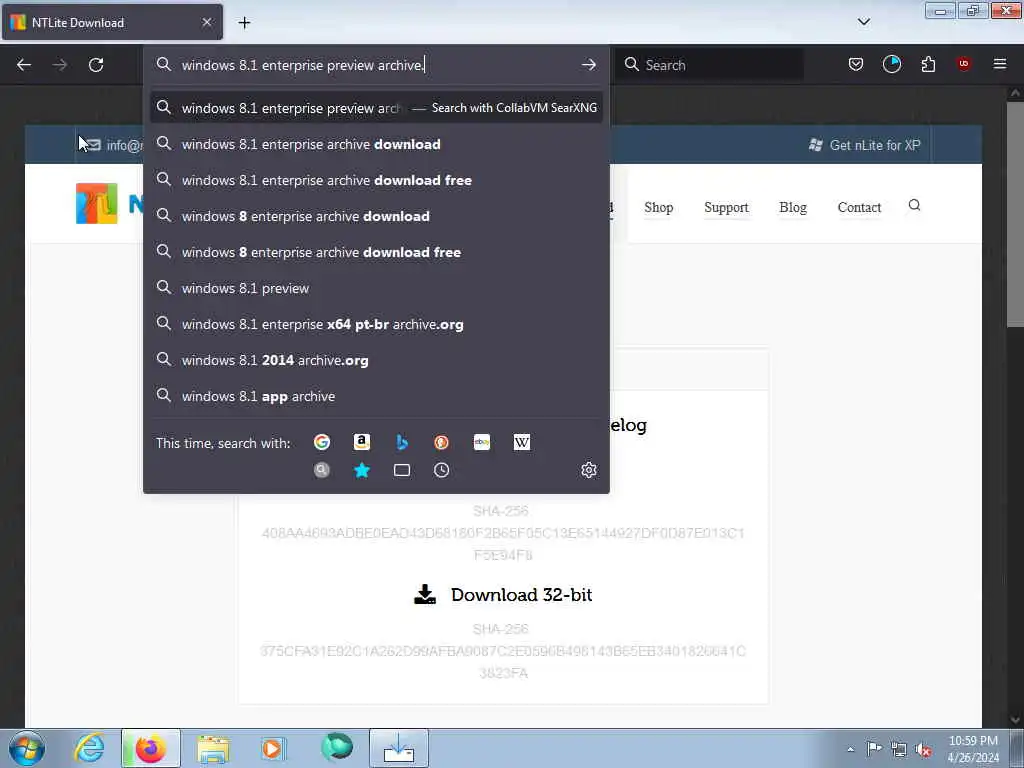Click the website search magnifier icon

[x=914, y=206]
